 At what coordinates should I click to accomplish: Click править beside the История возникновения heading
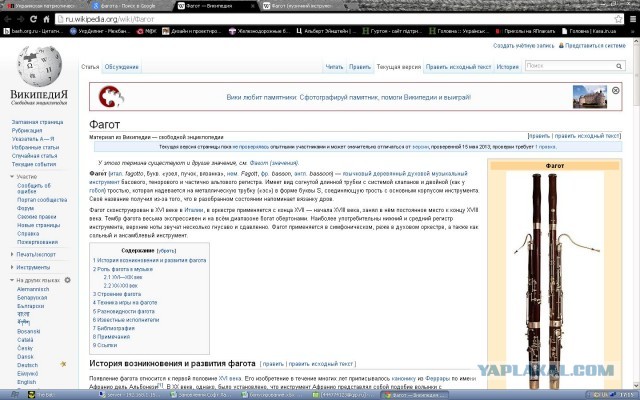(x=273, y=364)
